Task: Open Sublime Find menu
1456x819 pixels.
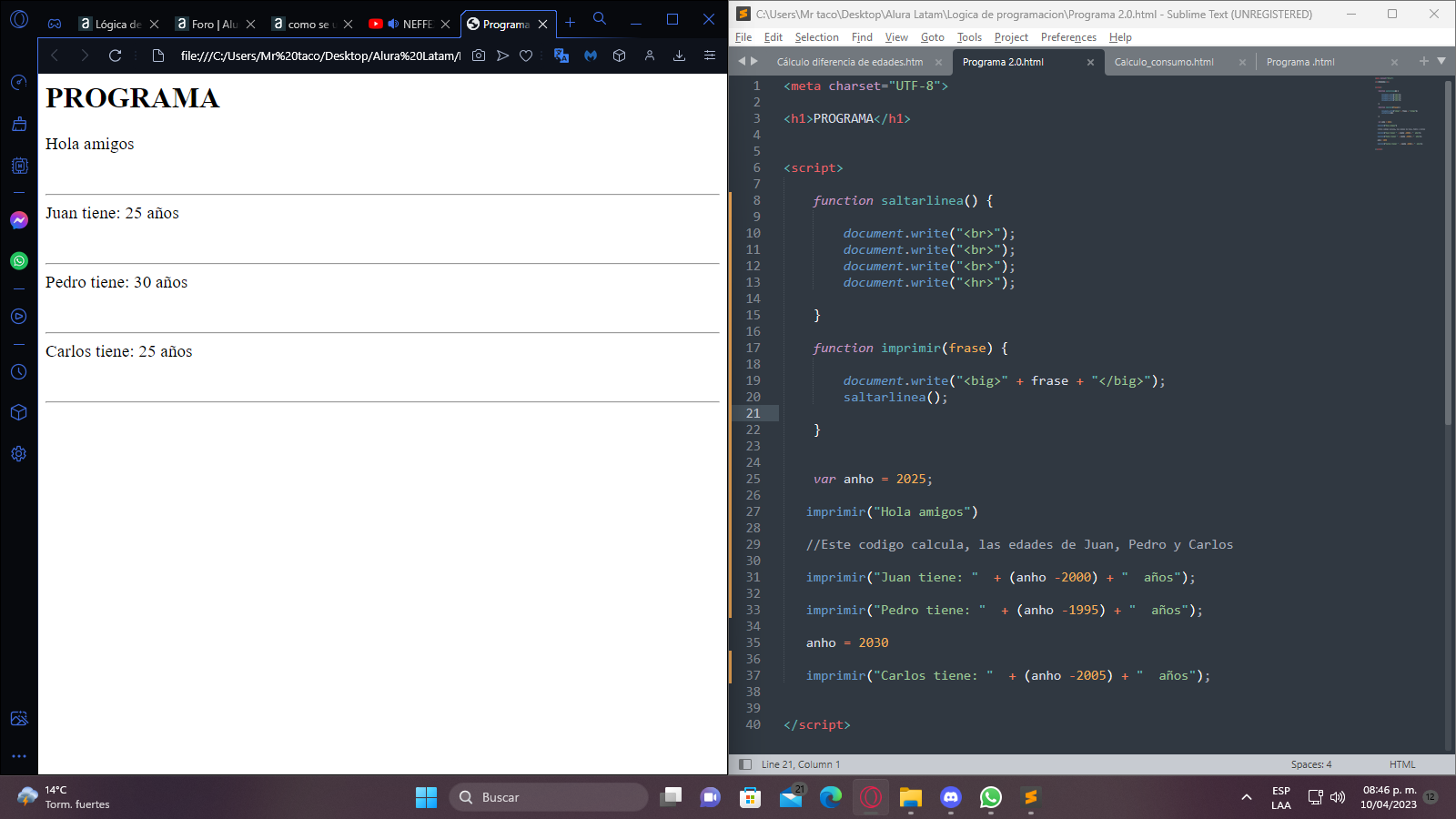Action: click(x=862, y=37)
